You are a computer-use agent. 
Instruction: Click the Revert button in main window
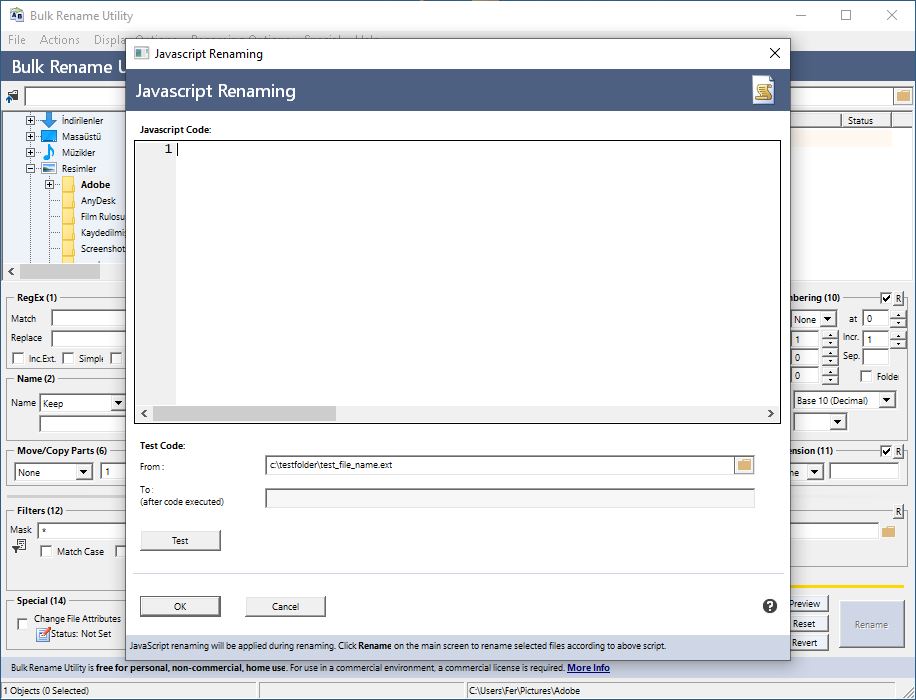[809, 642]
